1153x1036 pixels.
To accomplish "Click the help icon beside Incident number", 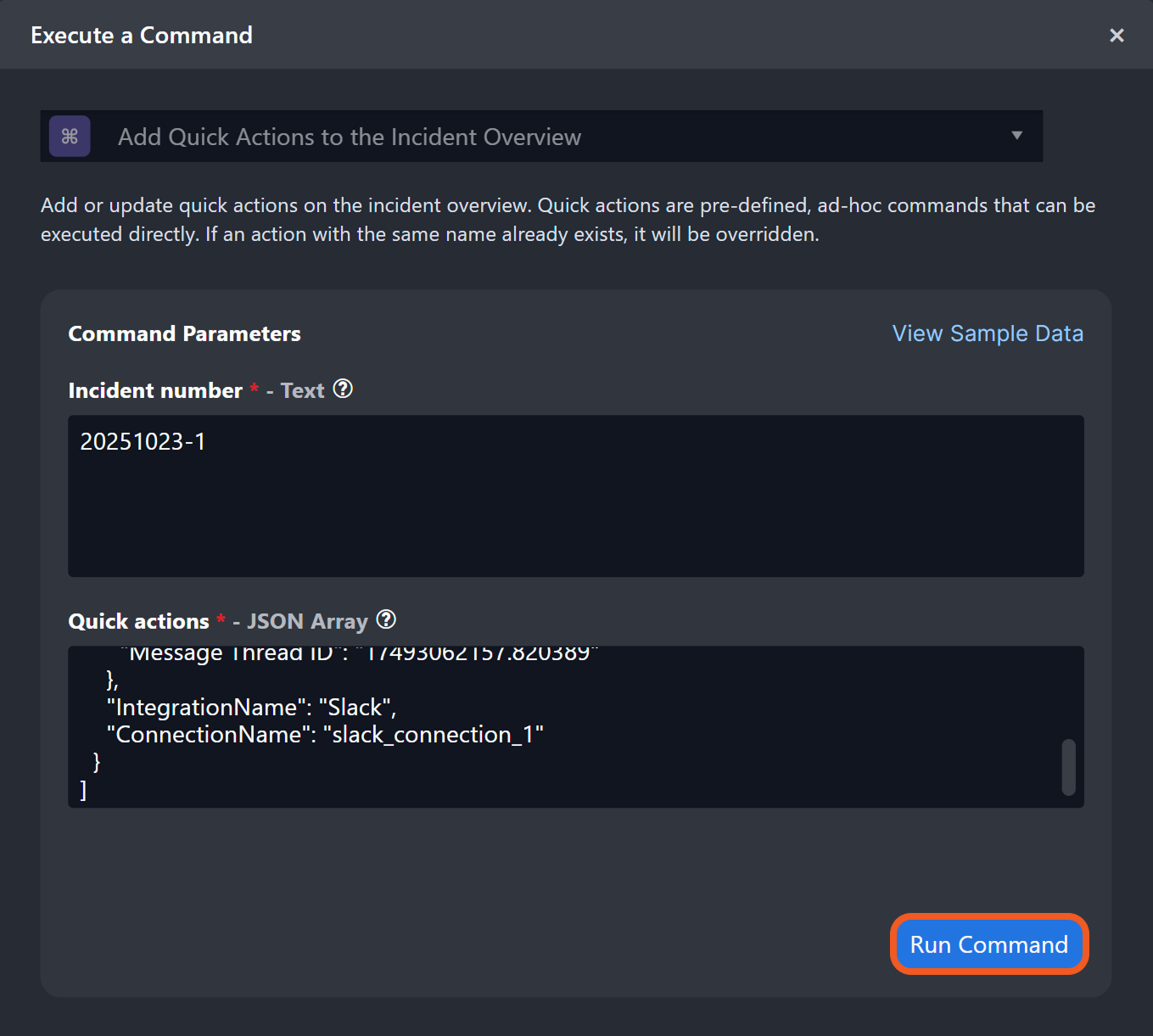I will point(343,389).
